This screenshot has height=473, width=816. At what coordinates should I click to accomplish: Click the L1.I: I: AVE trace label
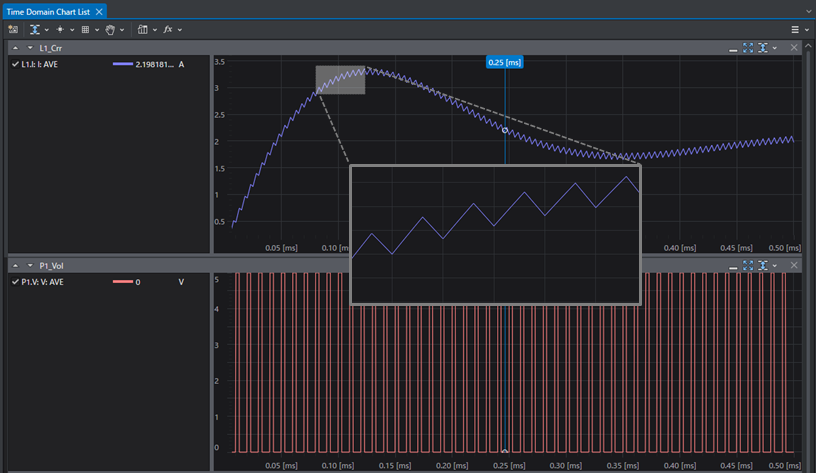pos(40,64)
